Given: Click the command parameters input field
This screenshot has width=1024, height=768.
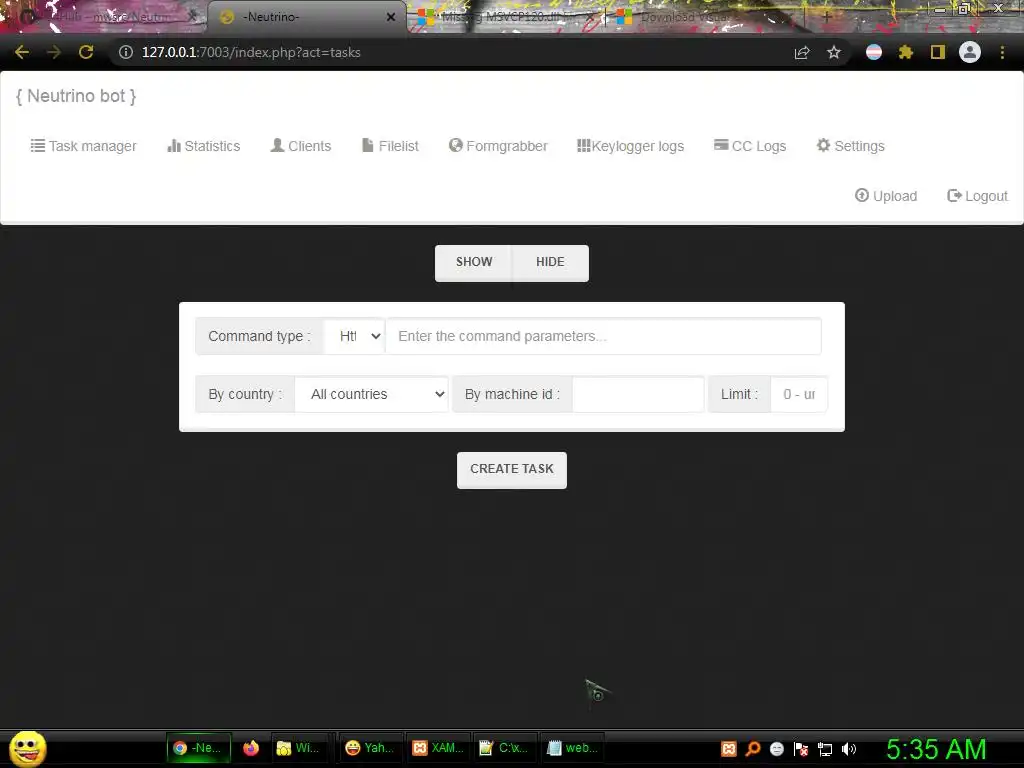Looking at the screenshot, I should pyautogui.click(x=603, y=336).
